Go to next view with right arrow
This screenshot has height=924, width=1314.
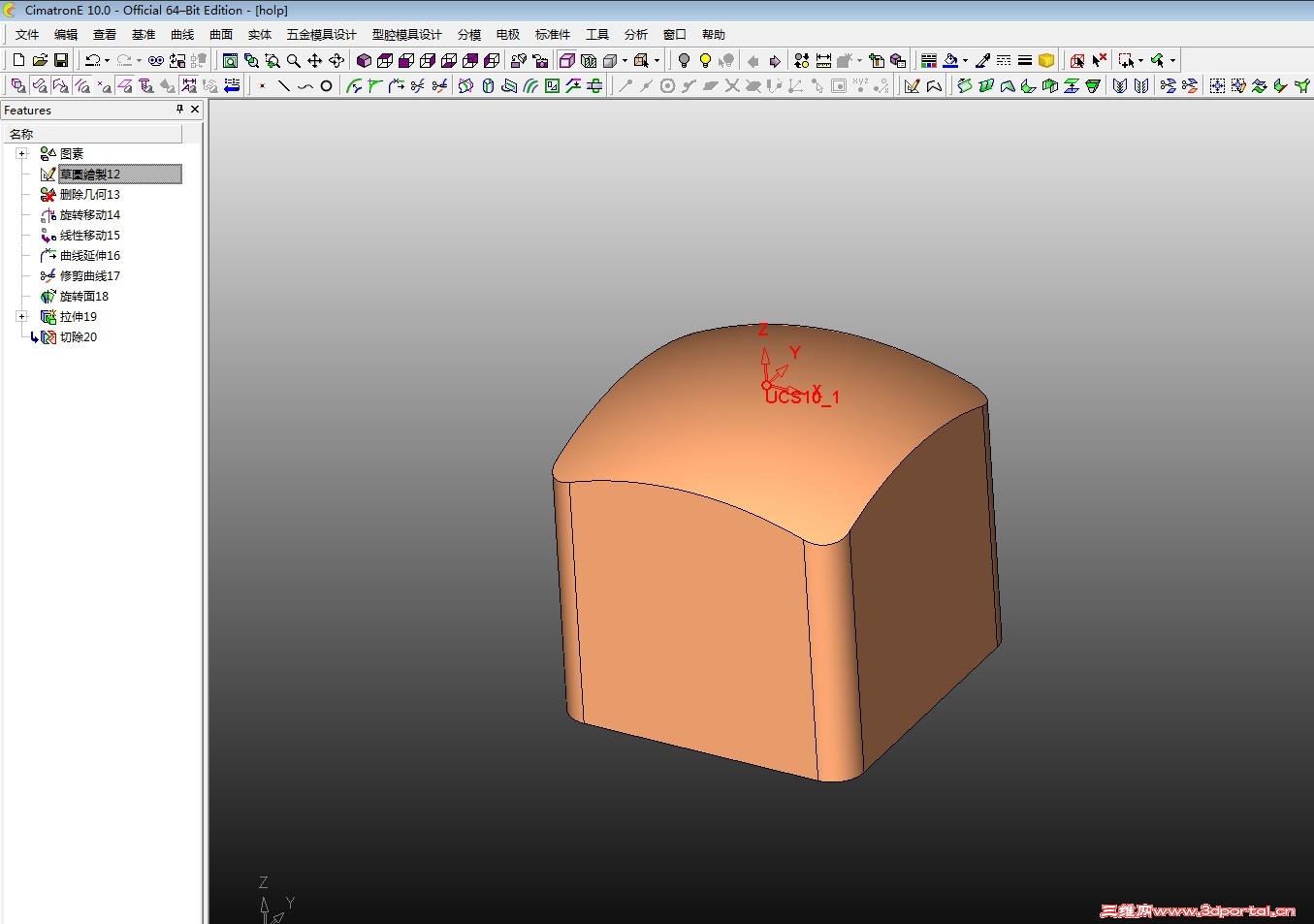point(775,60)
